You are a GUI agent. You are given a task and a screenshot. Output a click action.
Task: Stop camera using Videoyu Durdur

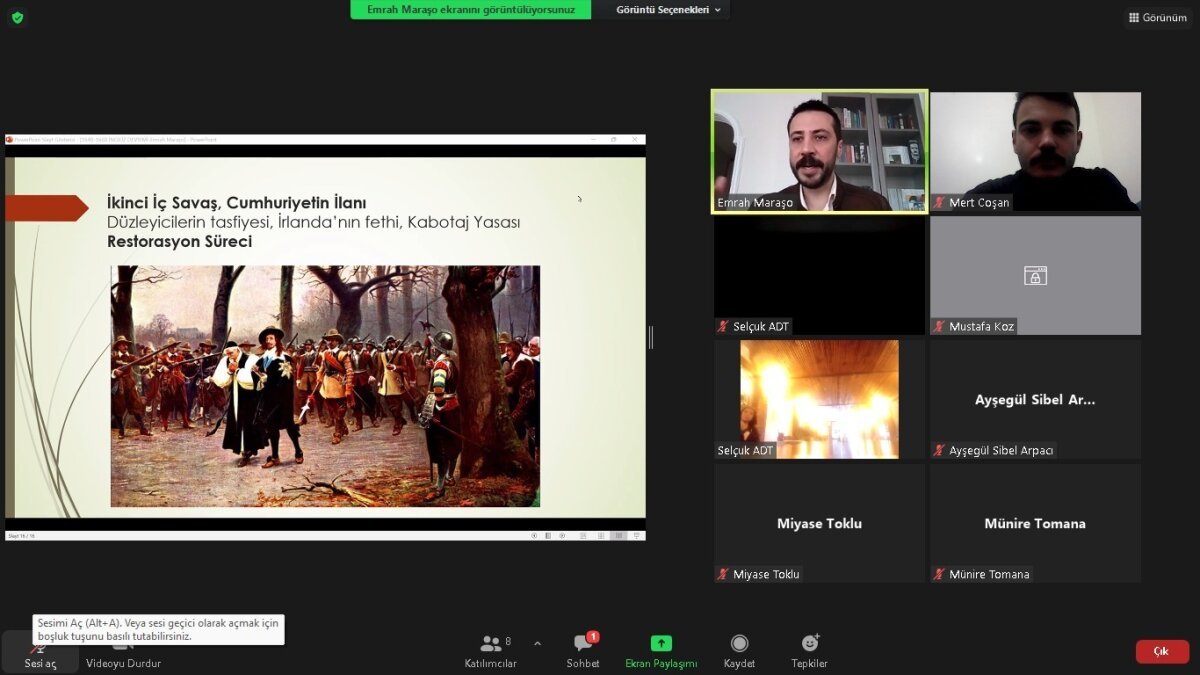(123, 652)
